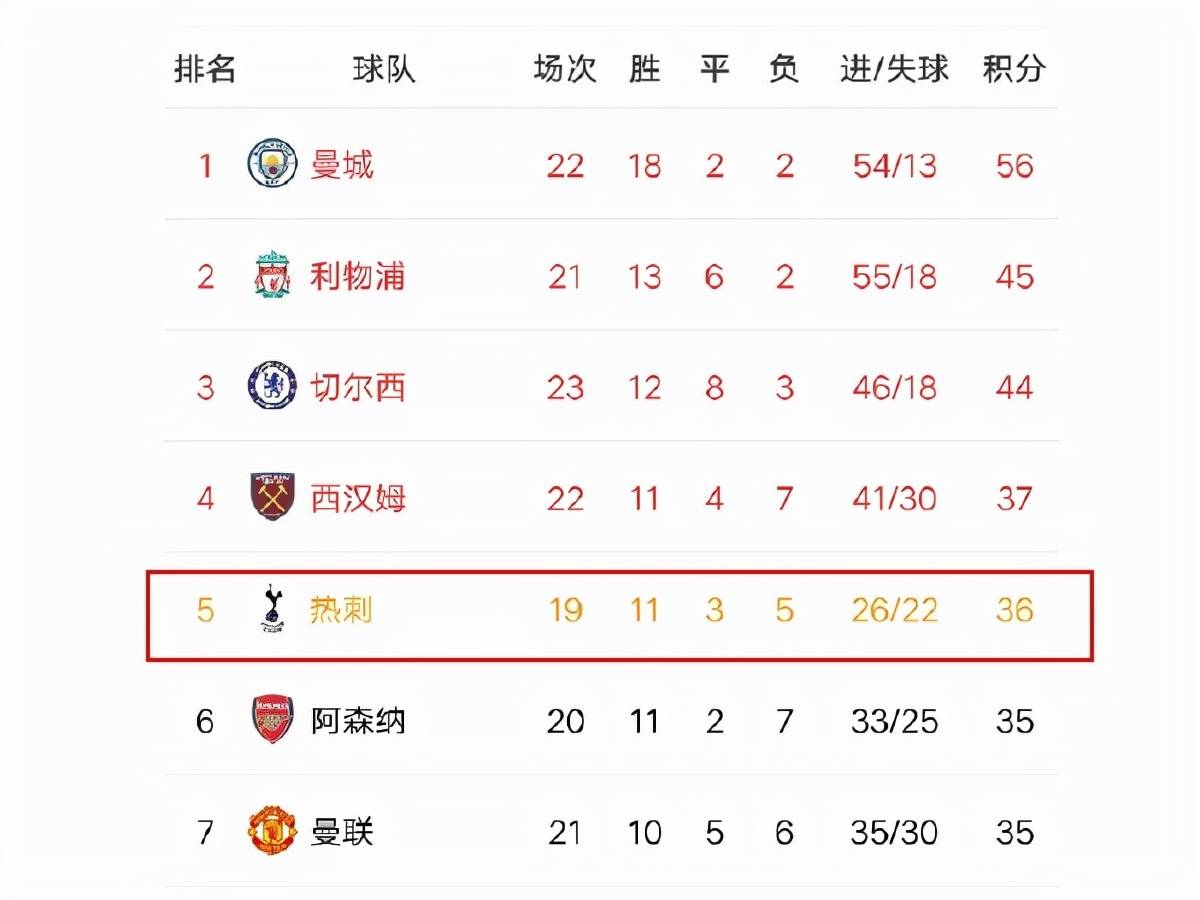Select team name 西汉姆
The width and height of the screenshot is (1200, 900).
pos(358,497)
